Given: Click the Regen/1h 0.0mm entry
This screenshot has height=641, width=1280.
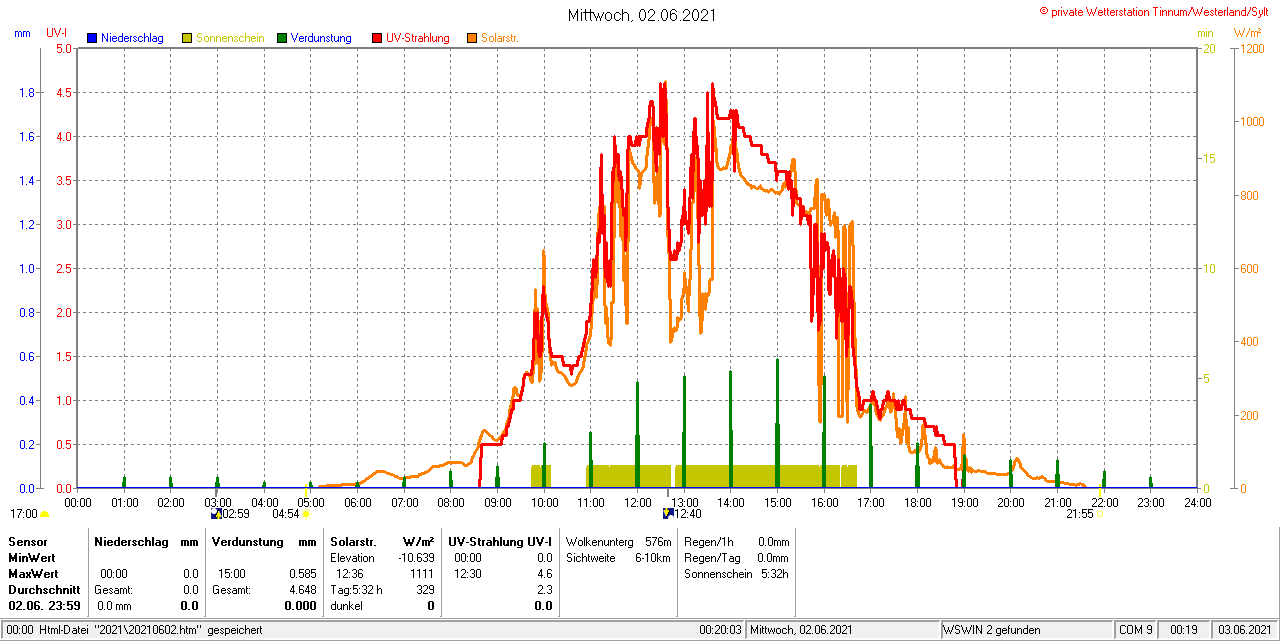Looking at the screenshot, I should coord(737,541).
